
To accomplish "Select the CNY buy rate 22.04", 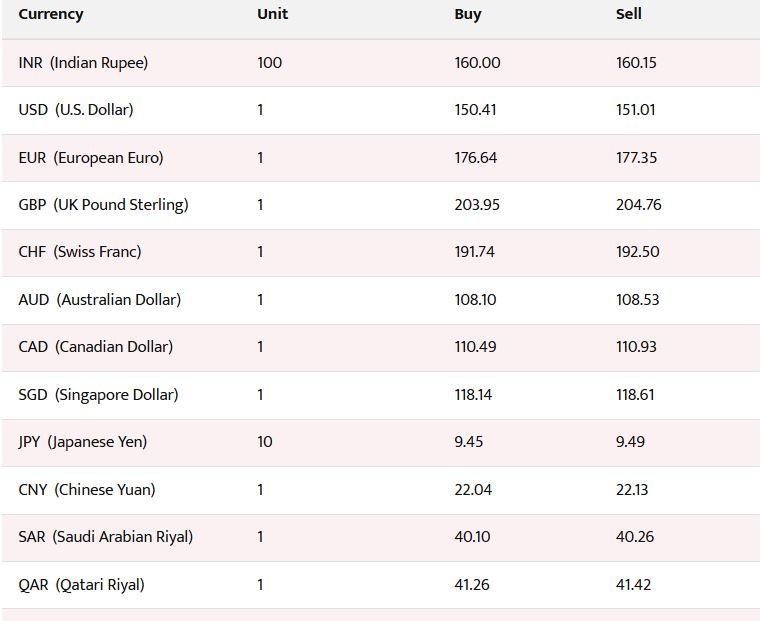I will 473,490.
